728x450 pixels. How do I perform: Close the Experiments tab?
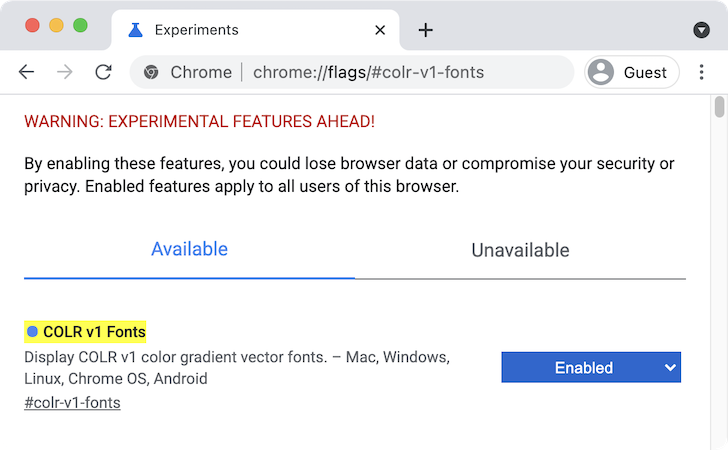380,30
